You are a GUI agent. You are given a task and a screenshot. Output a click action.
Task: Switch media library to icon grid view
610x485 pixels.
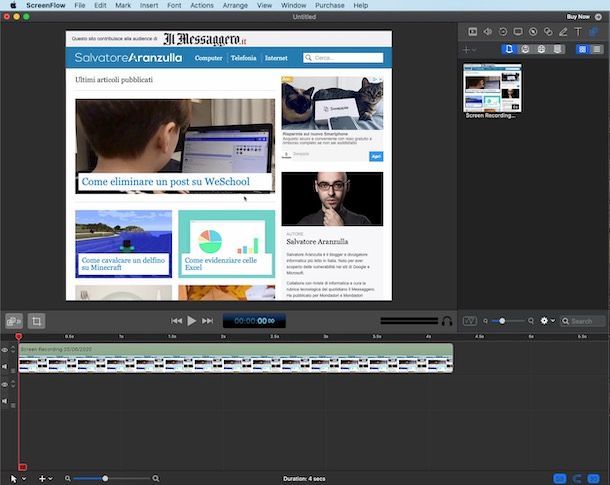[582, 49]
